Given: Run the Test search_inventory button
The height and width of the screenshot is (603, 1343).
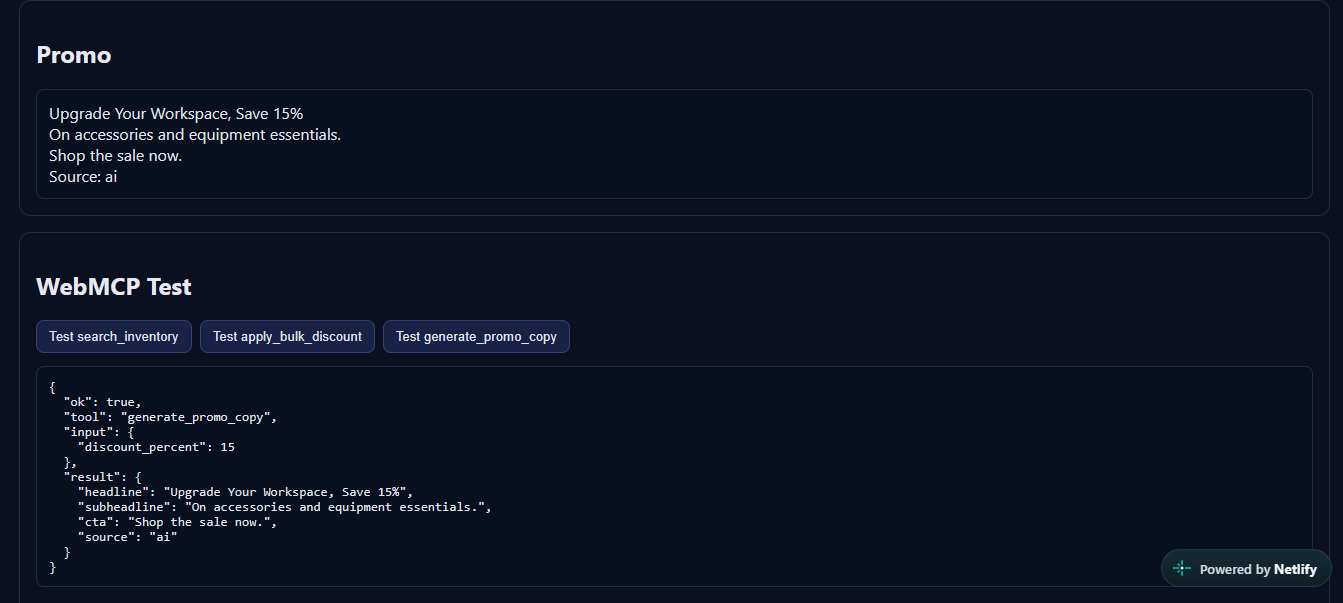Looking at the screenshot, I should 114,337.
